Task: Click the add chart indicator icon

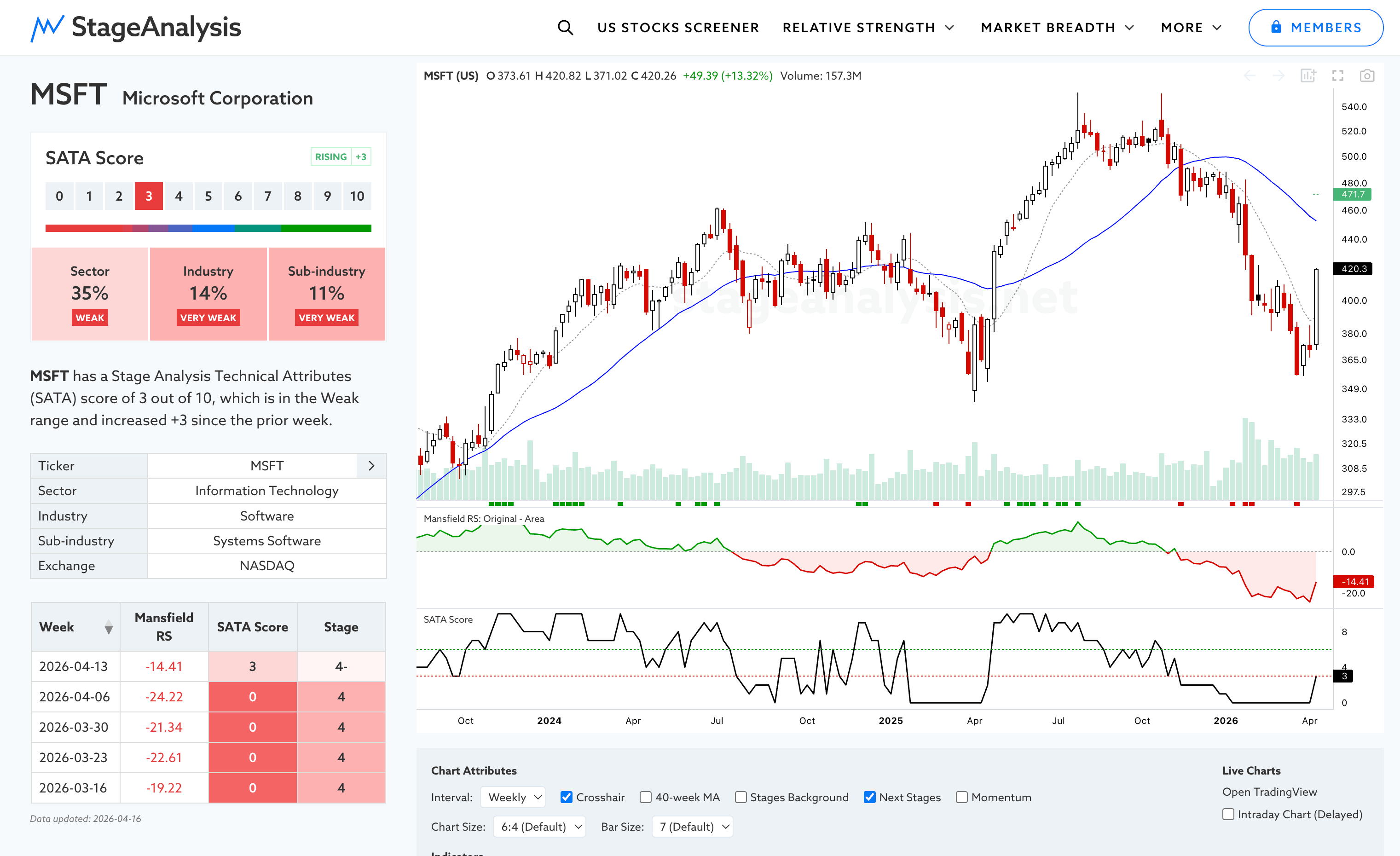Action: [x=1308, y=75]
